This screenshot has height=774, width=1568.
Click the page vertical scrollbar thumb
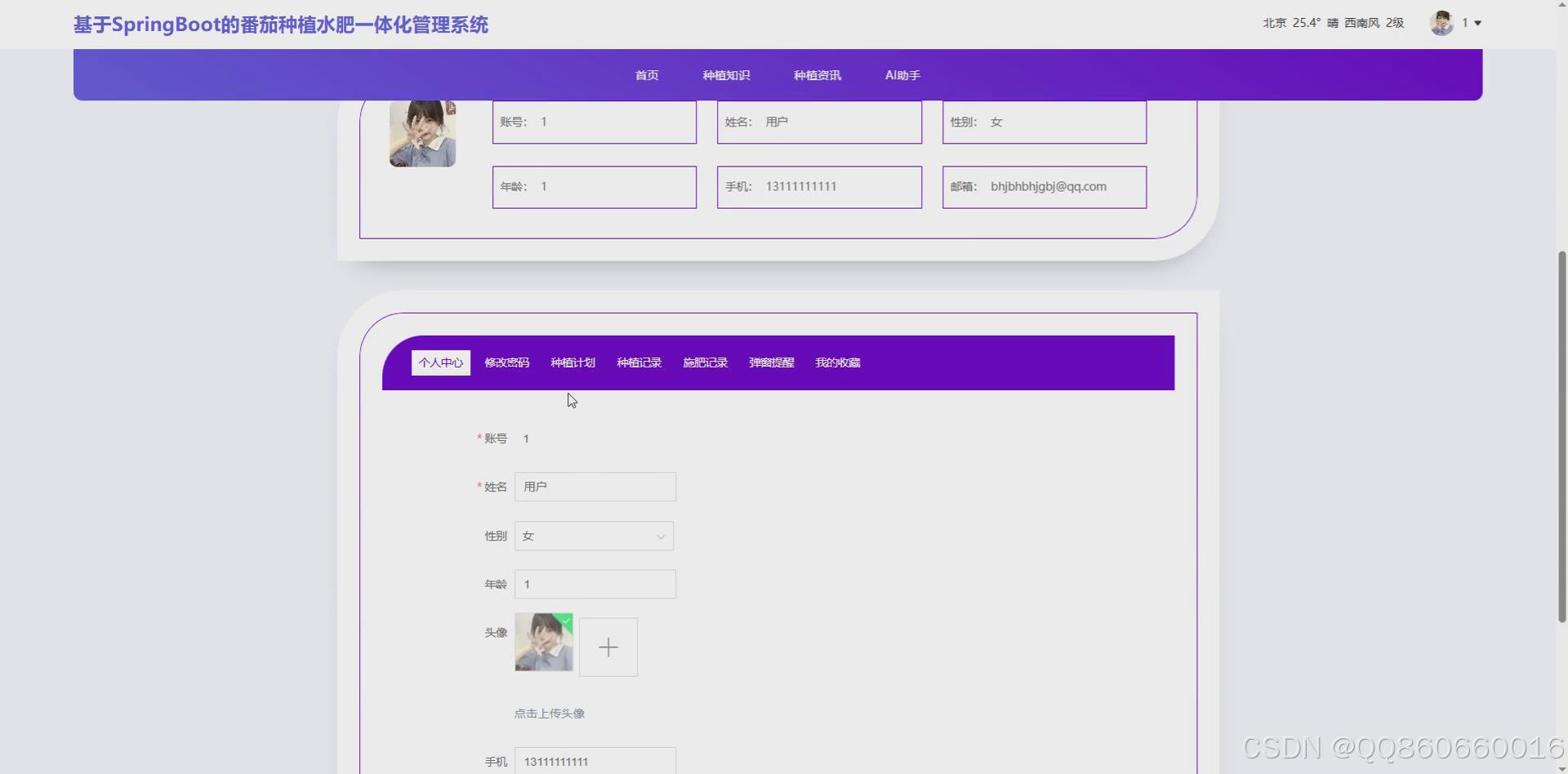coord(1562,438)
